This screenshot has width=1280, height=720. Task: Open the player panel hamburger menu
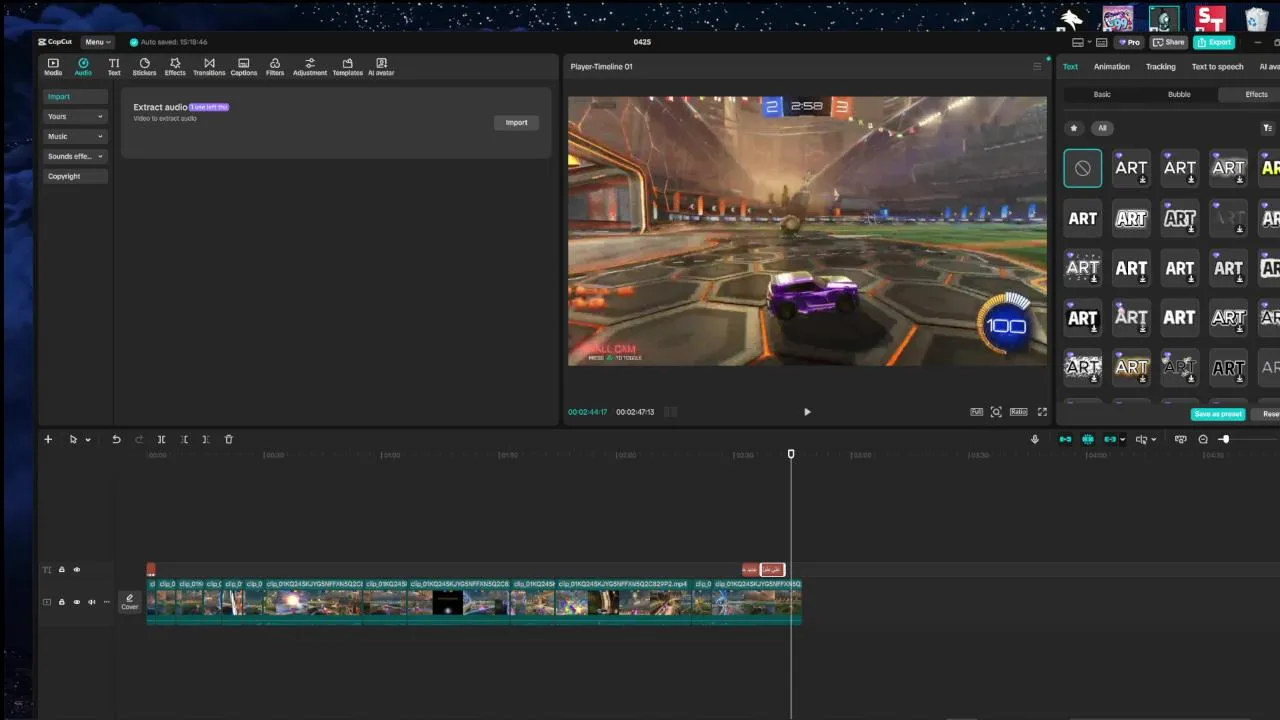[x=1037, y=66]
